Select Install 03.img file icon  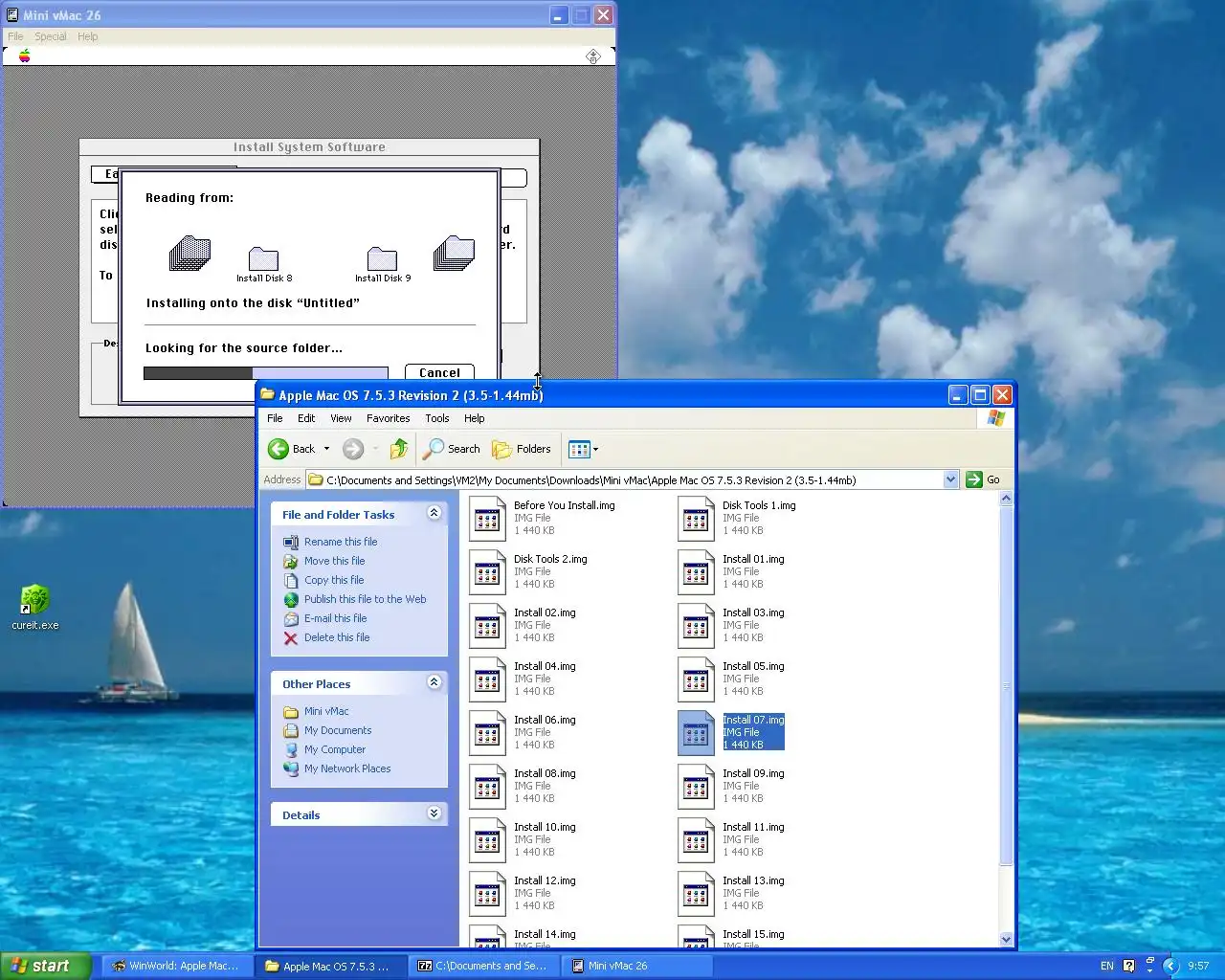pyautogui.click(x=696, y=625)
